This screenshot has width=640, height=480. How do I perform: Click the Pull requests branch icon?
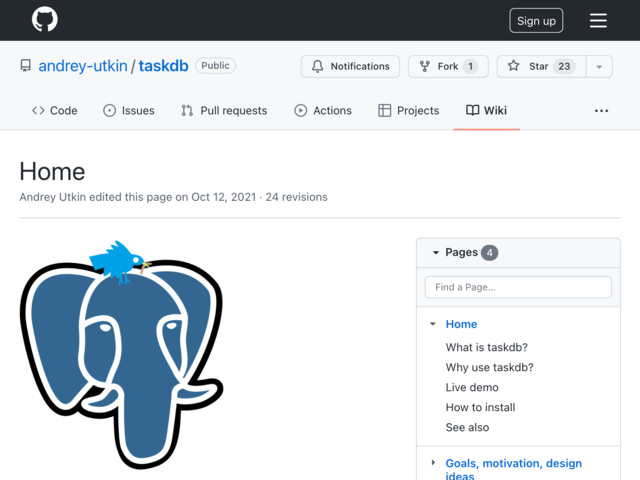pyautogui.click(x=187, y=111)
